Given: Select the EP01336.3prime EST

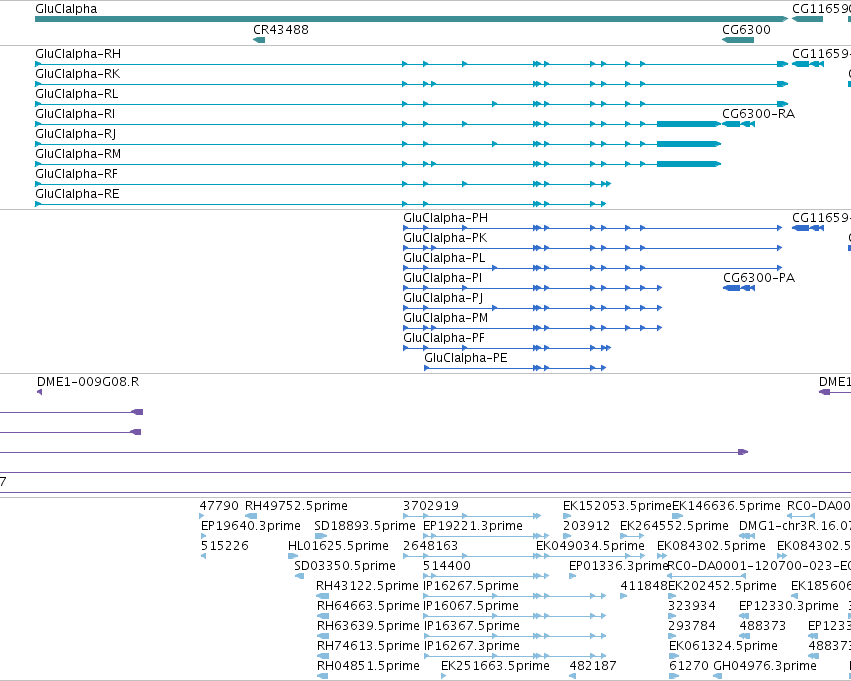Looking at the screenshot, I should [x=618, y=567].
